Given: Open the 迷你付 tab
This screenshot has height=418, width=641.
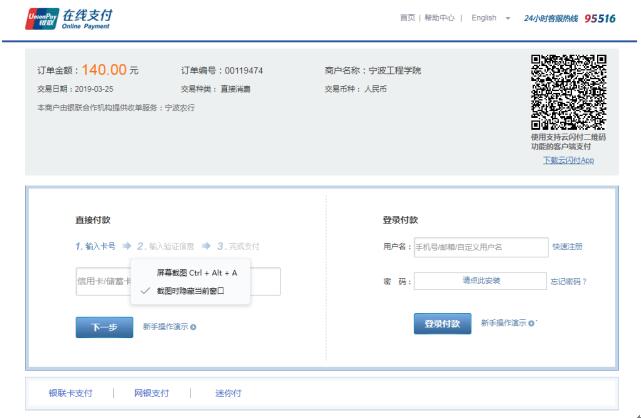Looking at the screenshot, I should pyautogui.click(x=228, y=393).
